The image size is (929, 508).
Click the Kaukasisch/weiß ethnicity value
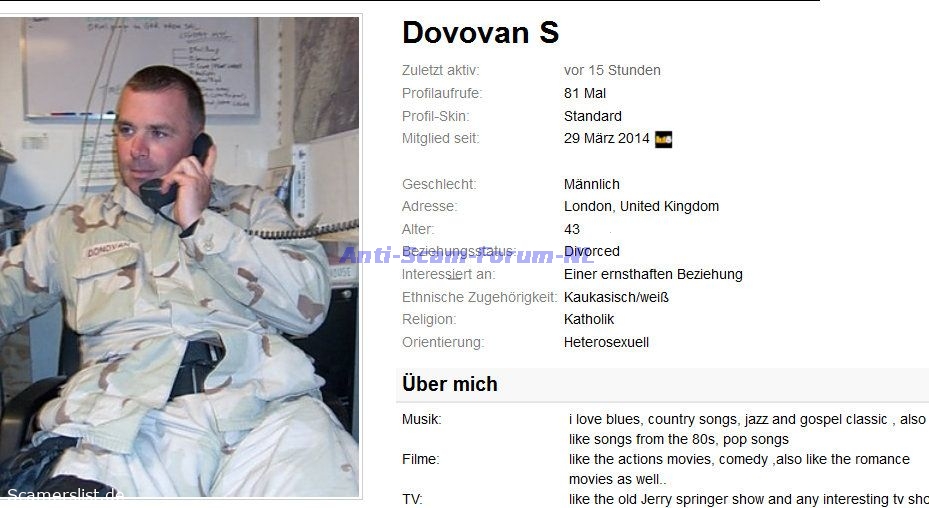[616, 297]
